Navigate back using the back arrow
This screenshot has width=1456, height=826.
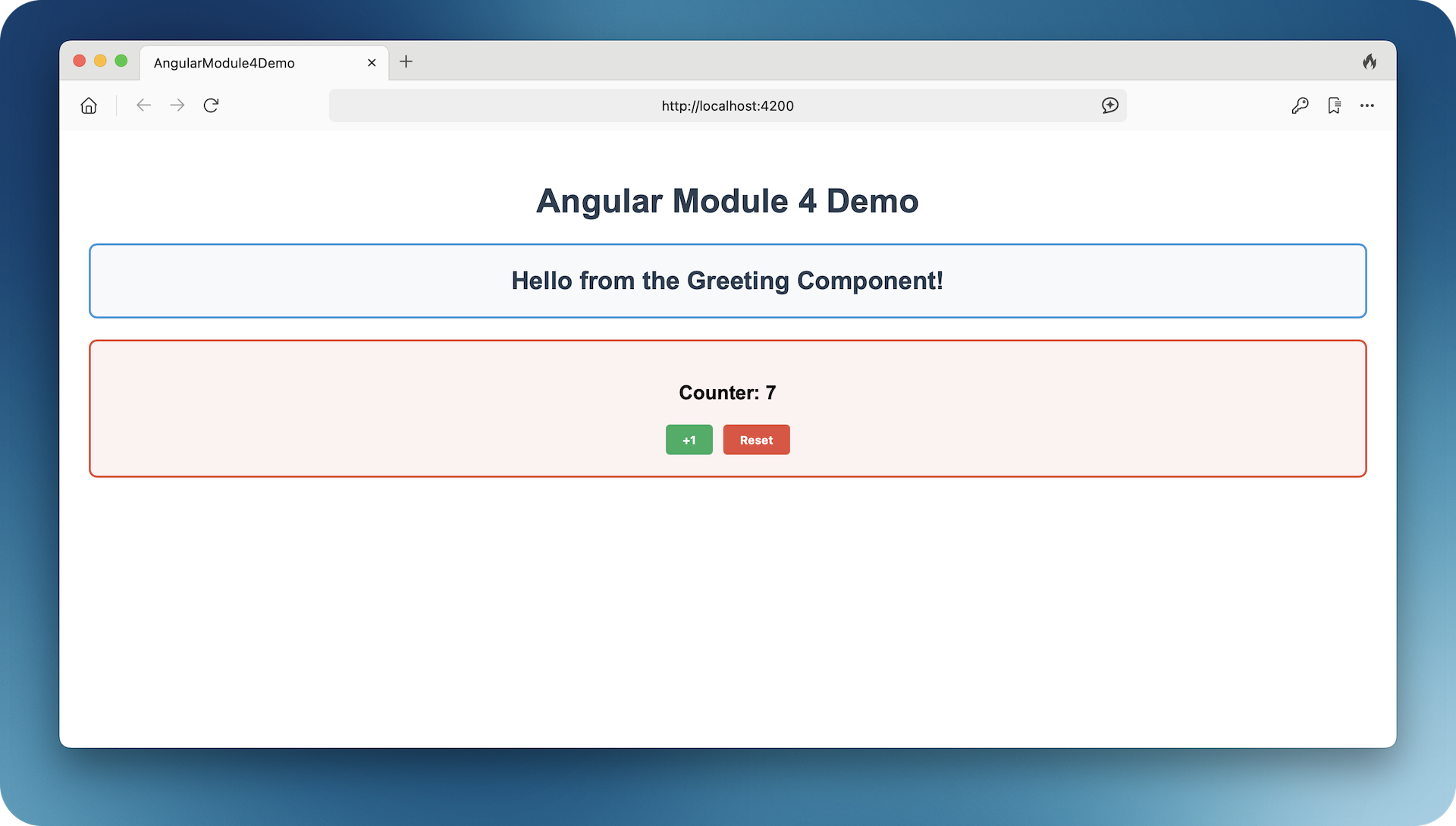click(143, 105)
